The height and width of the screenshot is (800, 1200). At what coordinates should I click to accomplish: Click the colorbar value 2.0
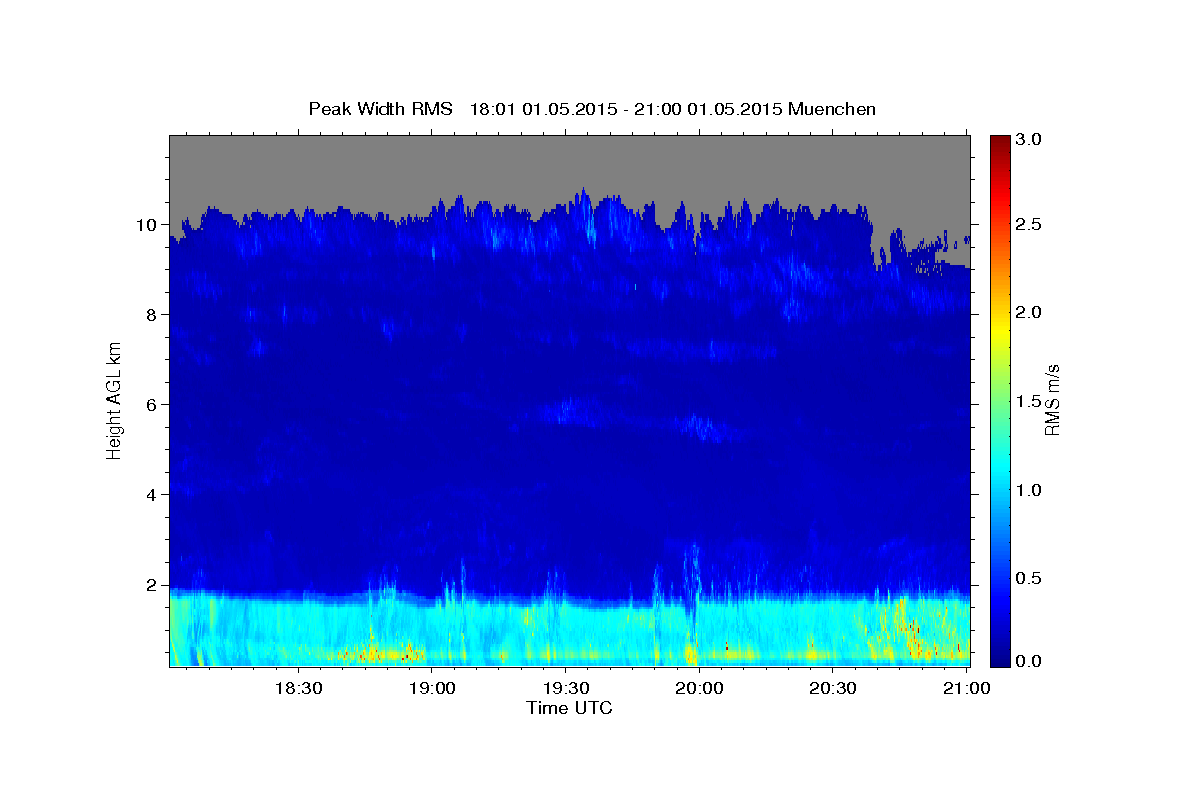click(x=1031, y=312)
